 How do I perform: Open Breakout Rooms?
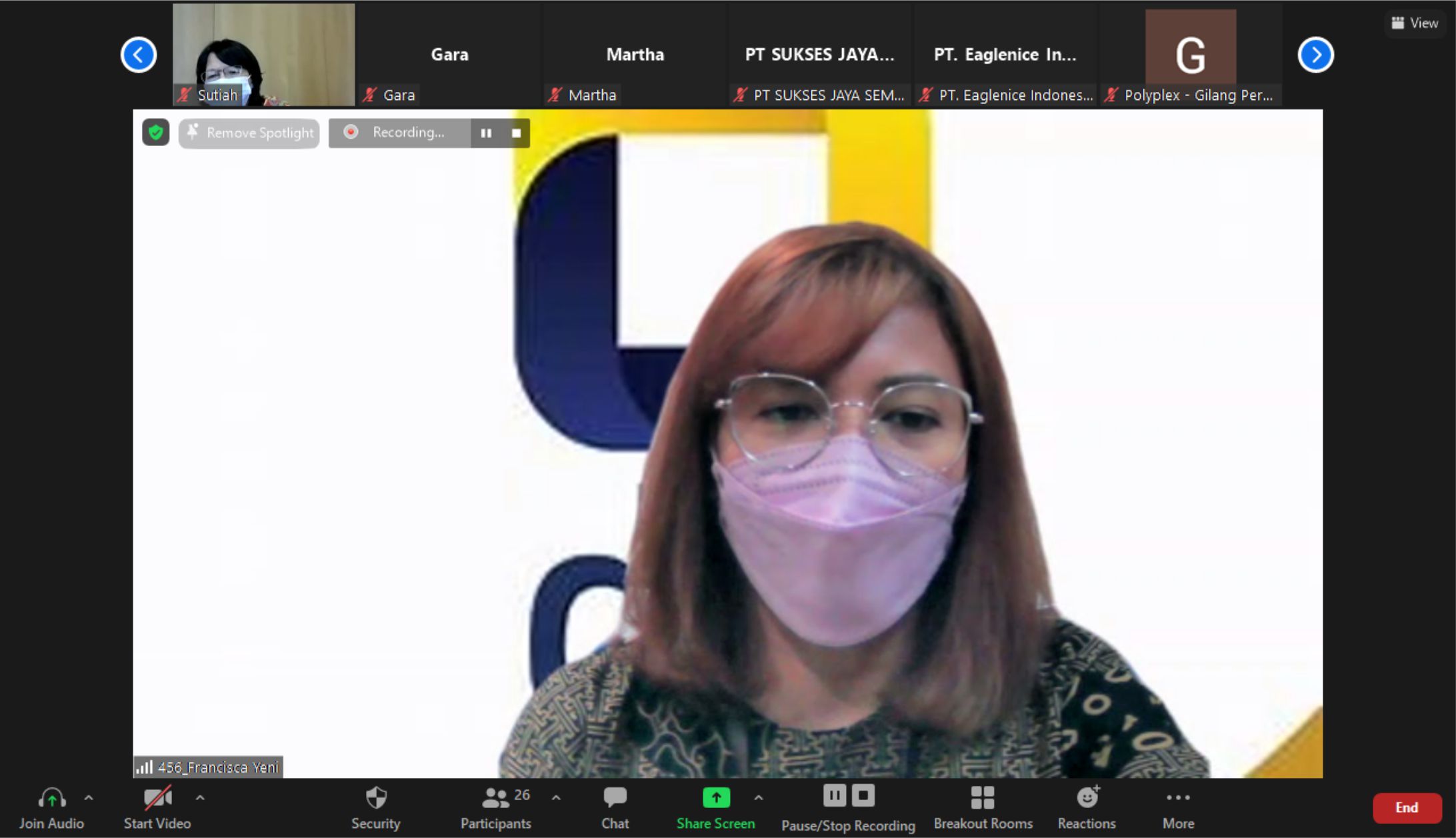click(x=983, y=807)
